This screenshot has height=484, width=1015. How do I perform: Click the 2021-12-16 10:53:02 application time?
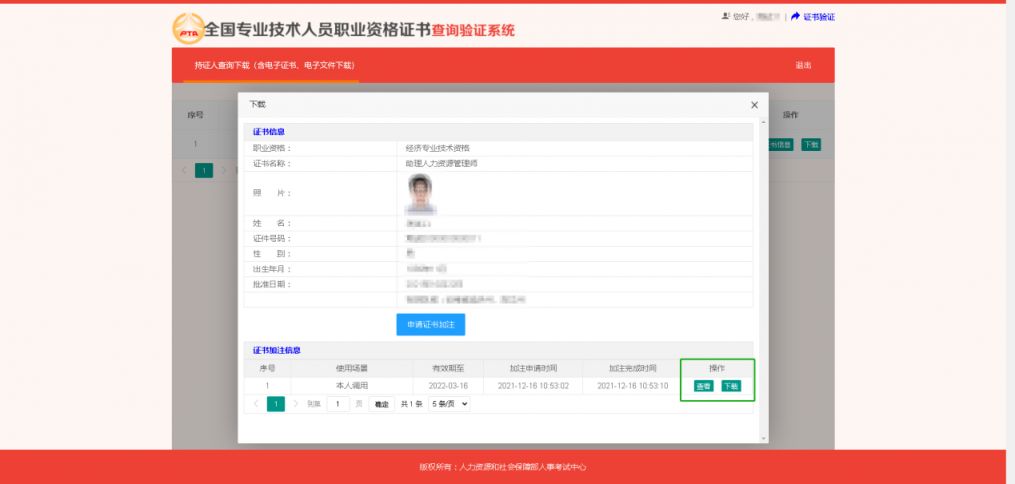click(x=533, y=386)
